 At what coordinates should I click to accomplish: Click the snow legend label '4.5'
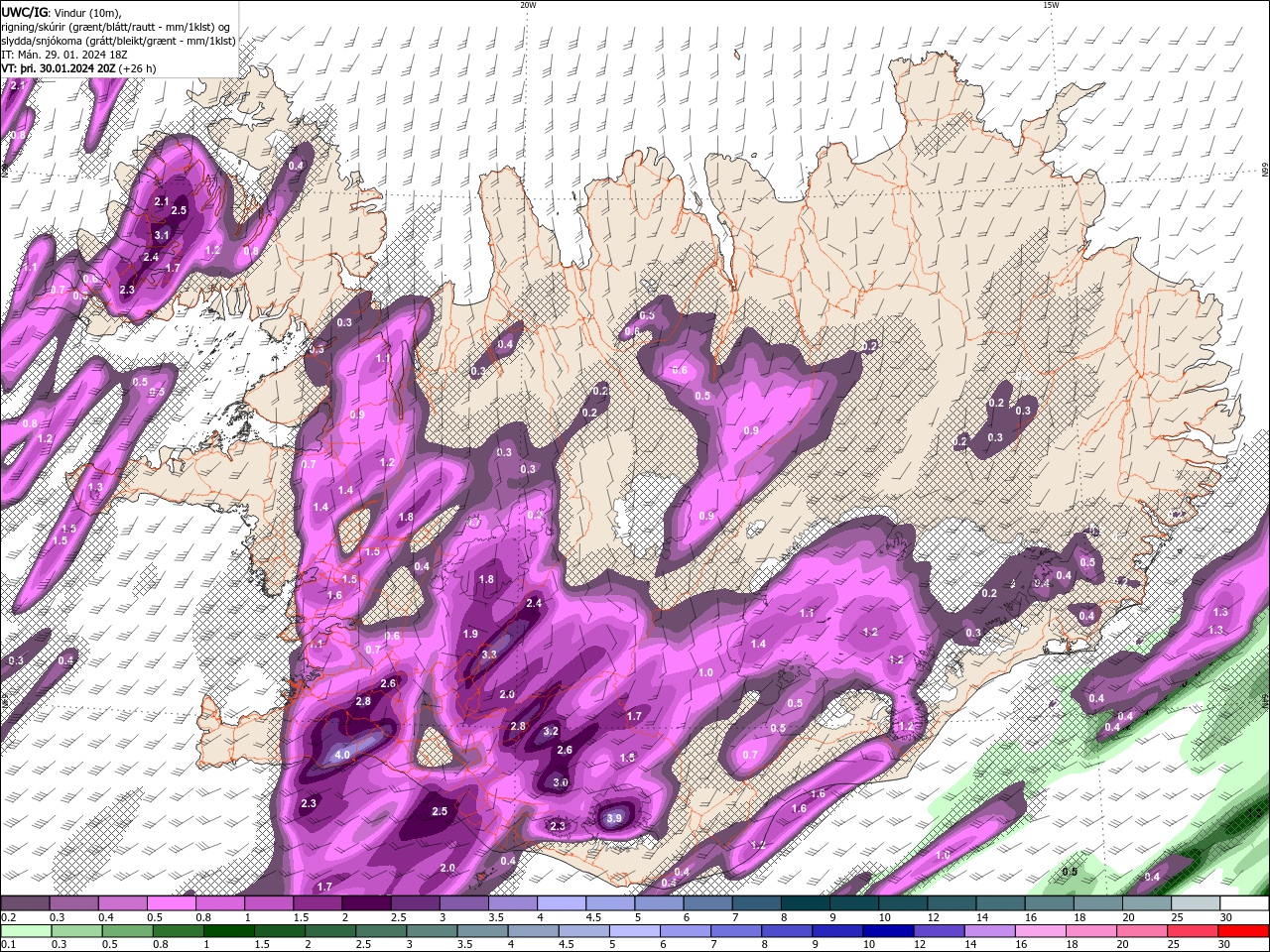[x=593, y=917]
